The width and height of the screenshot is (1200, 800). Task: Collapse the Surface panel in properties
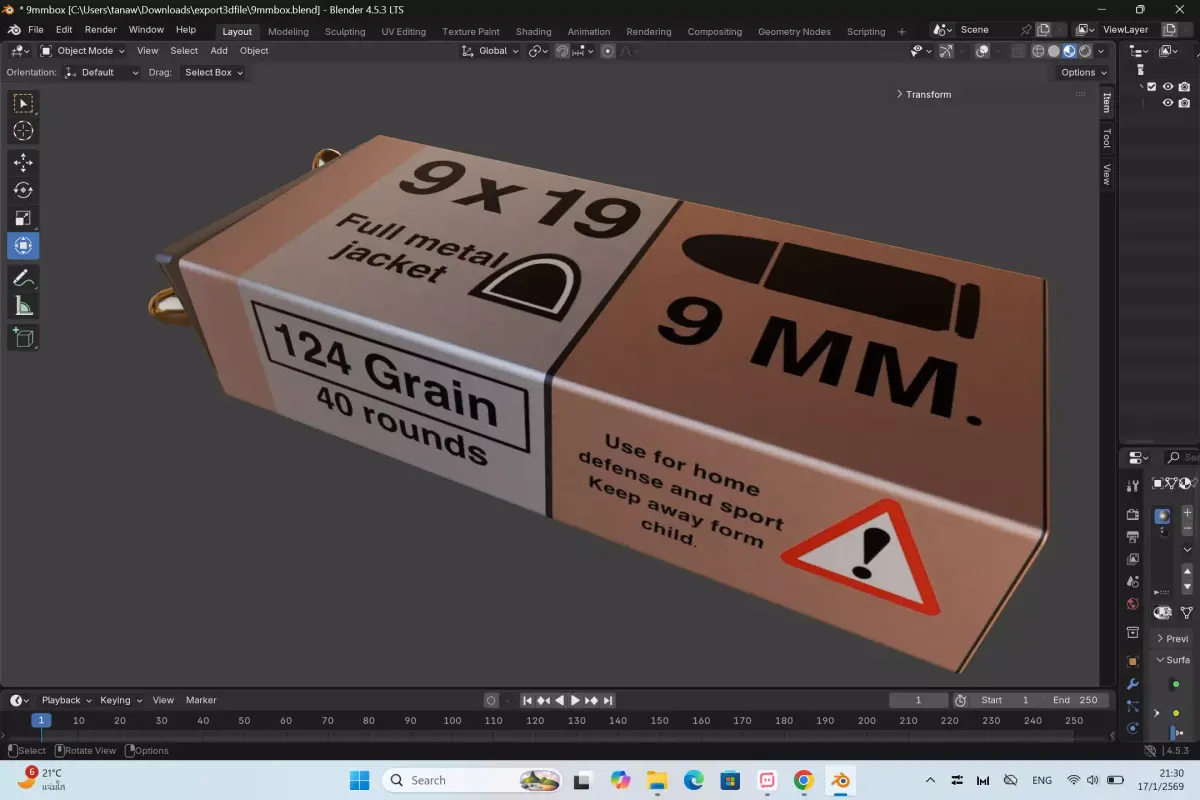click(x=1174, y=660)
